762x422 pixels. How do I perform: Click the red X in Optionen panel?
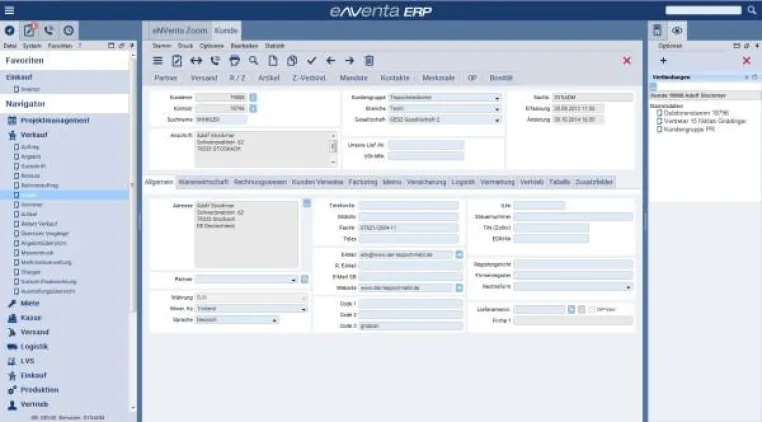pos(747,61)
